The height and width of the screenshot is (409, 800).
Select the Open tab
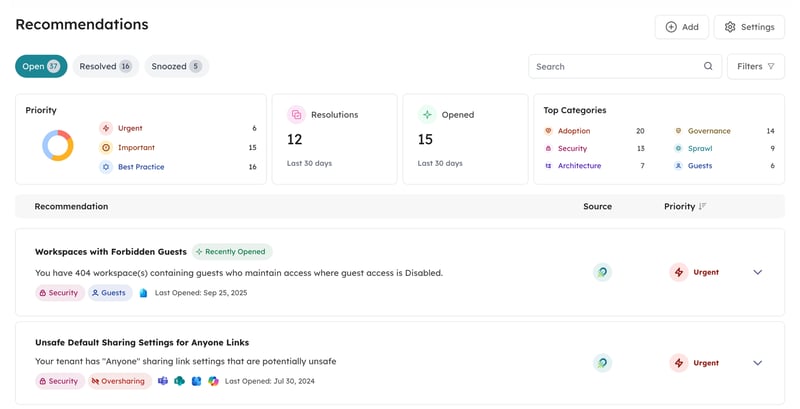point(41,67)
